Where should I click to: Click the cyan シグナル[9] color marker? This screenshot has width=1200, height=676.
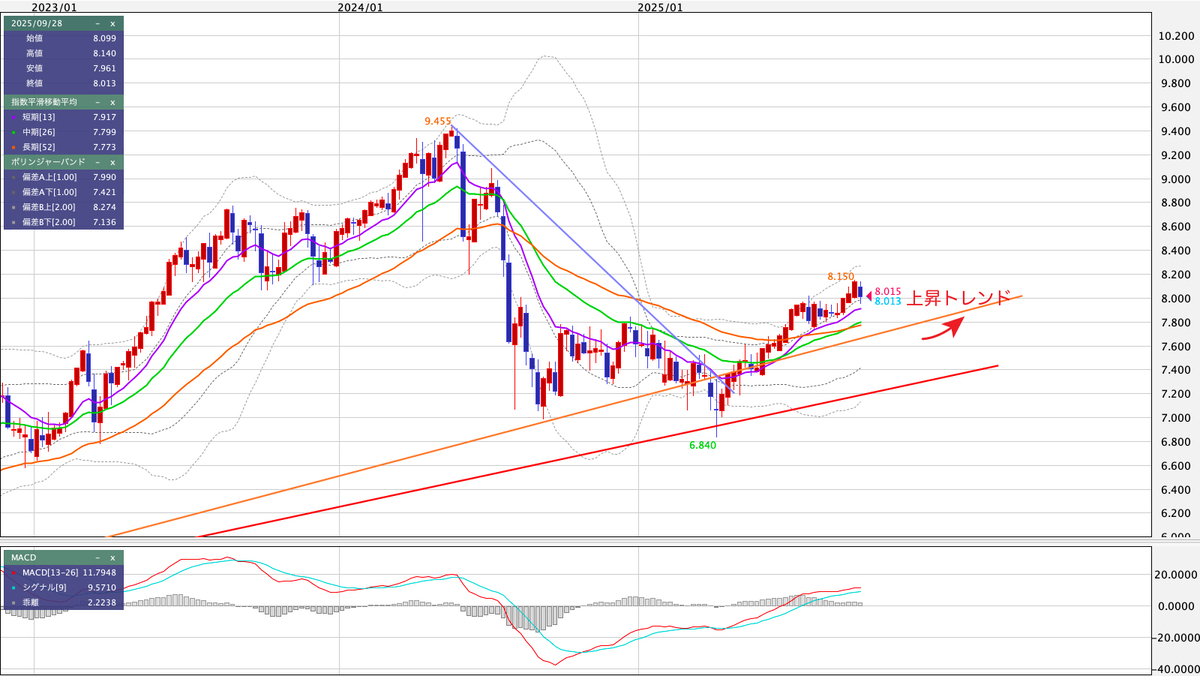(x=12, y=588)
